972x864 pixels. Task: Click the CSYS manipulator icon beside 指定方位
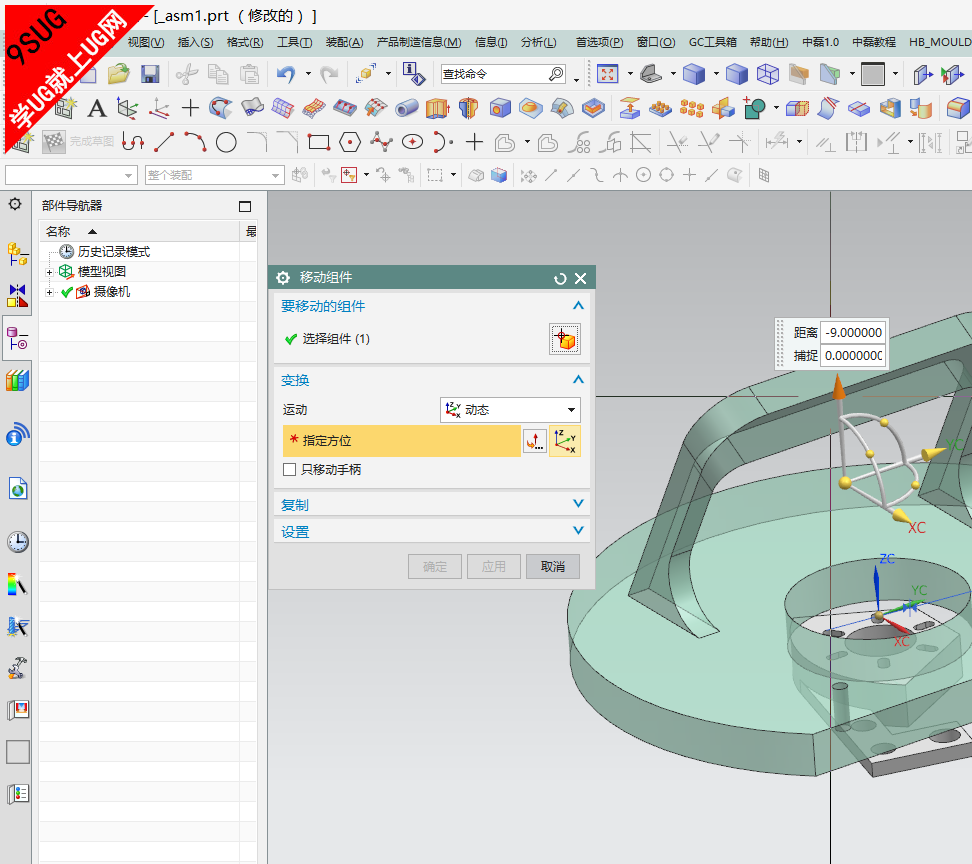click(565, 441)
